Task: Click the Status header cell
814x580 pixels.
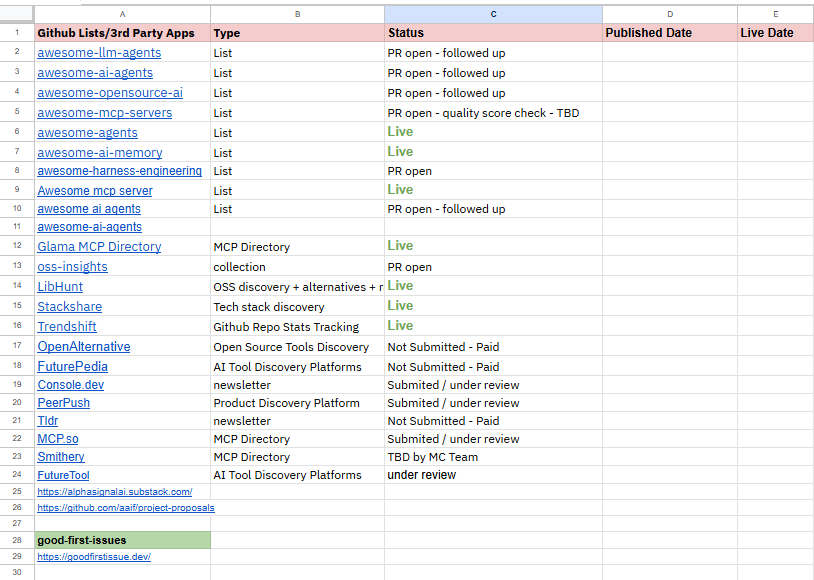Action: (x=493, y=33)
